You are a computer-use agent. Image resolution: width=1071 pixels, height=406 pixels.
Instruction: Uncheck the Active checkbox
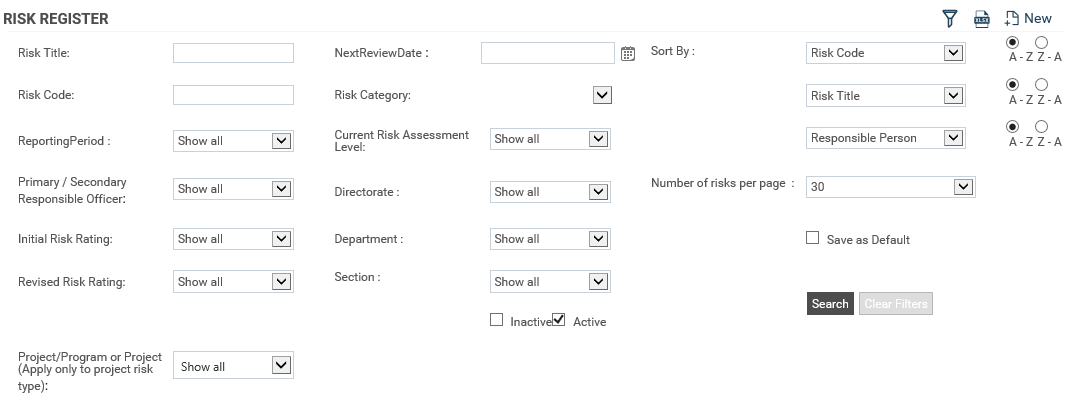[559, 319]
